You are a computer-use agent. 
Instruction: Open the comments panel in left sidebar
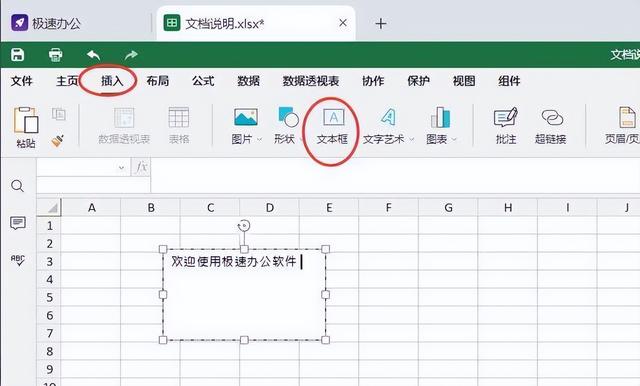coord(18,223)
